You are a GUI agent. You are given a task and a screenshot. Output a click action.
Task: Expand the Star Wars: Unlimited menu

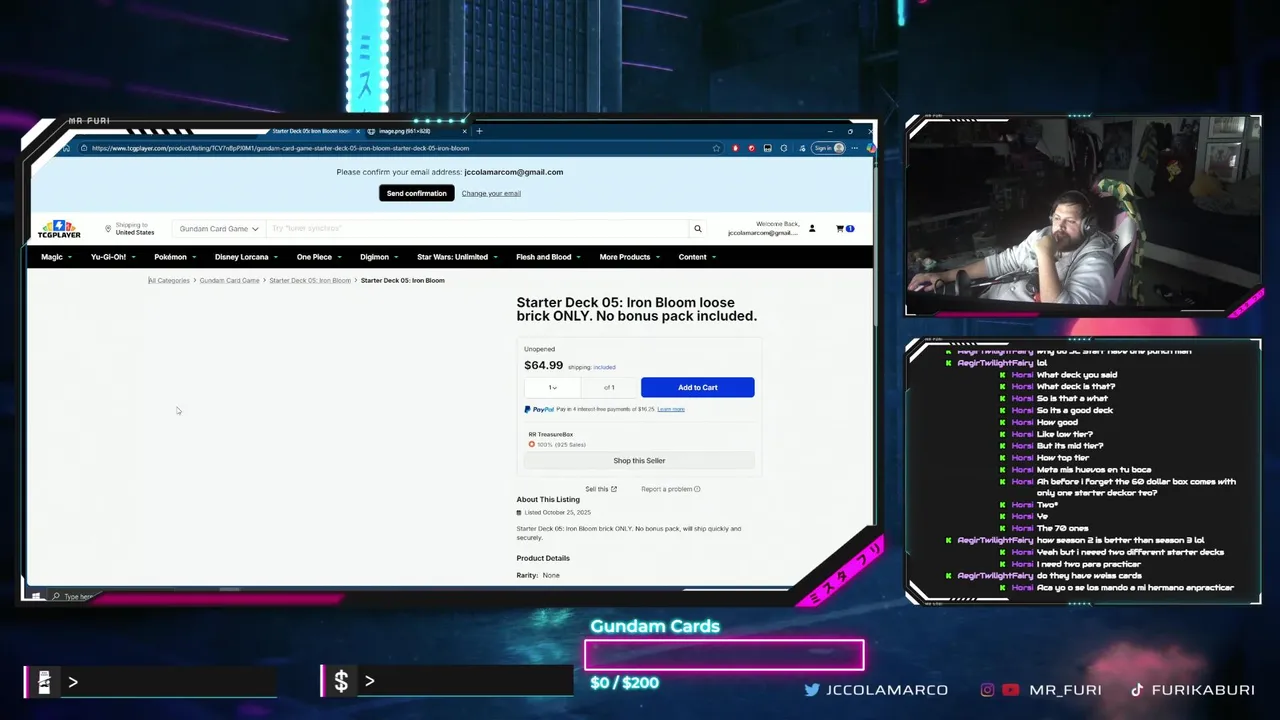(x=458, y=257)
